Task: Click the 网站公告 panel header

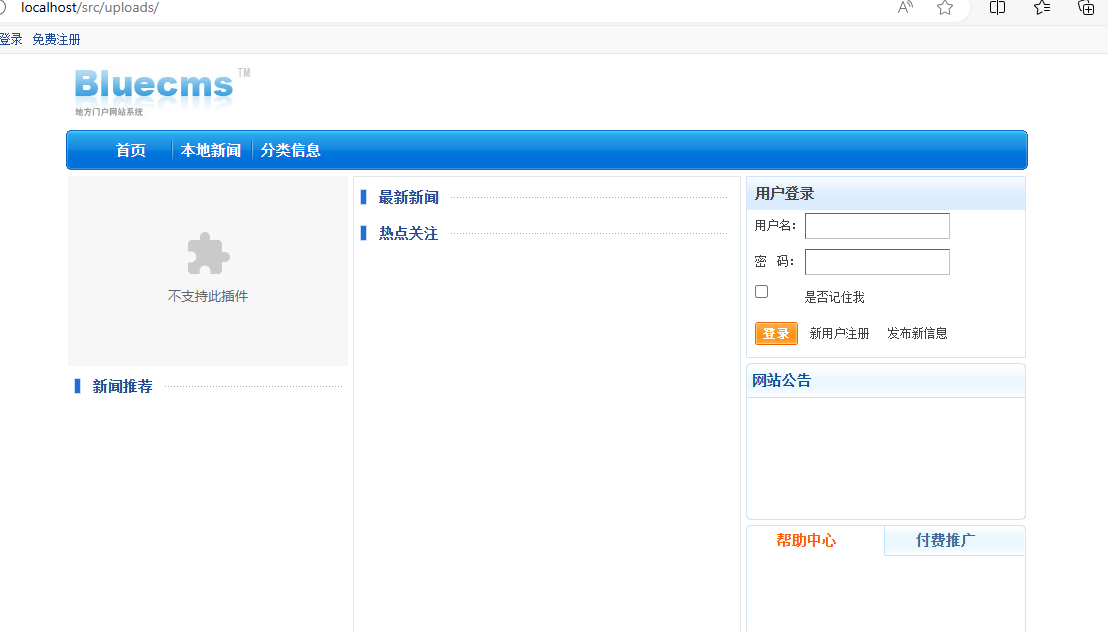Action: (885, 380)
